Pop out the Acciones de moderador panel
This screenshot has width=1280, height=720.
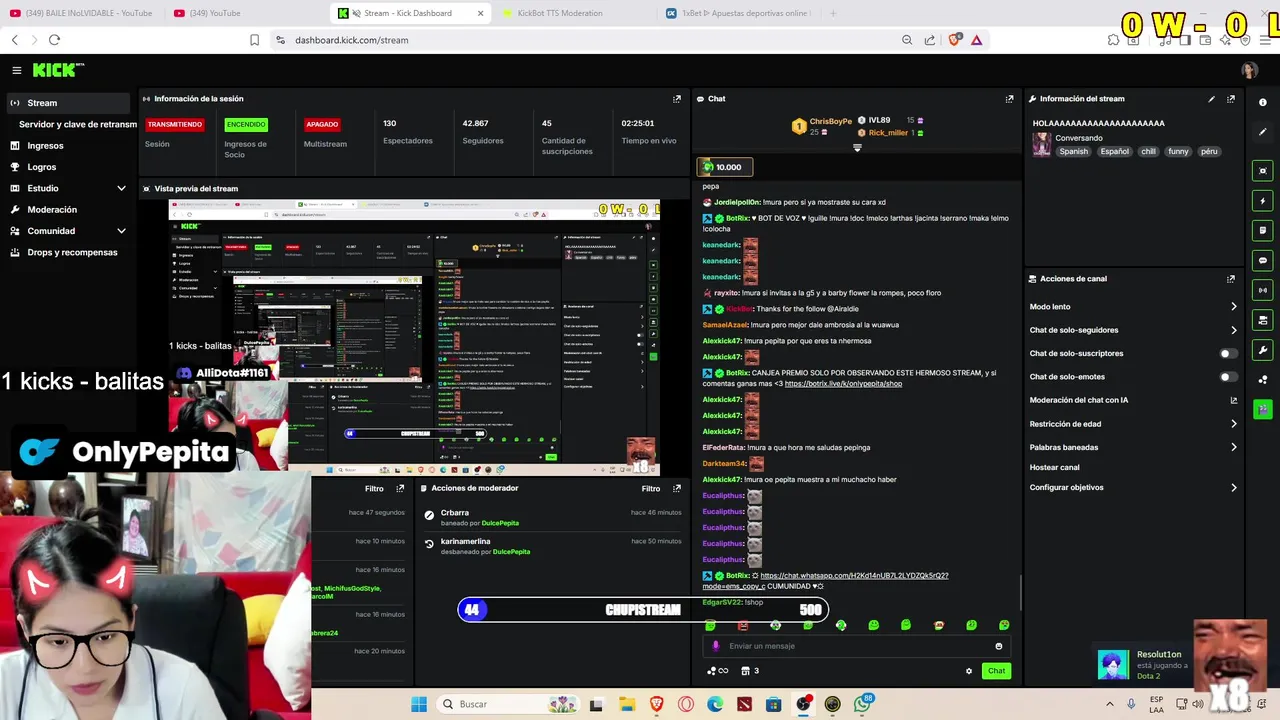[x=677, y=489]
